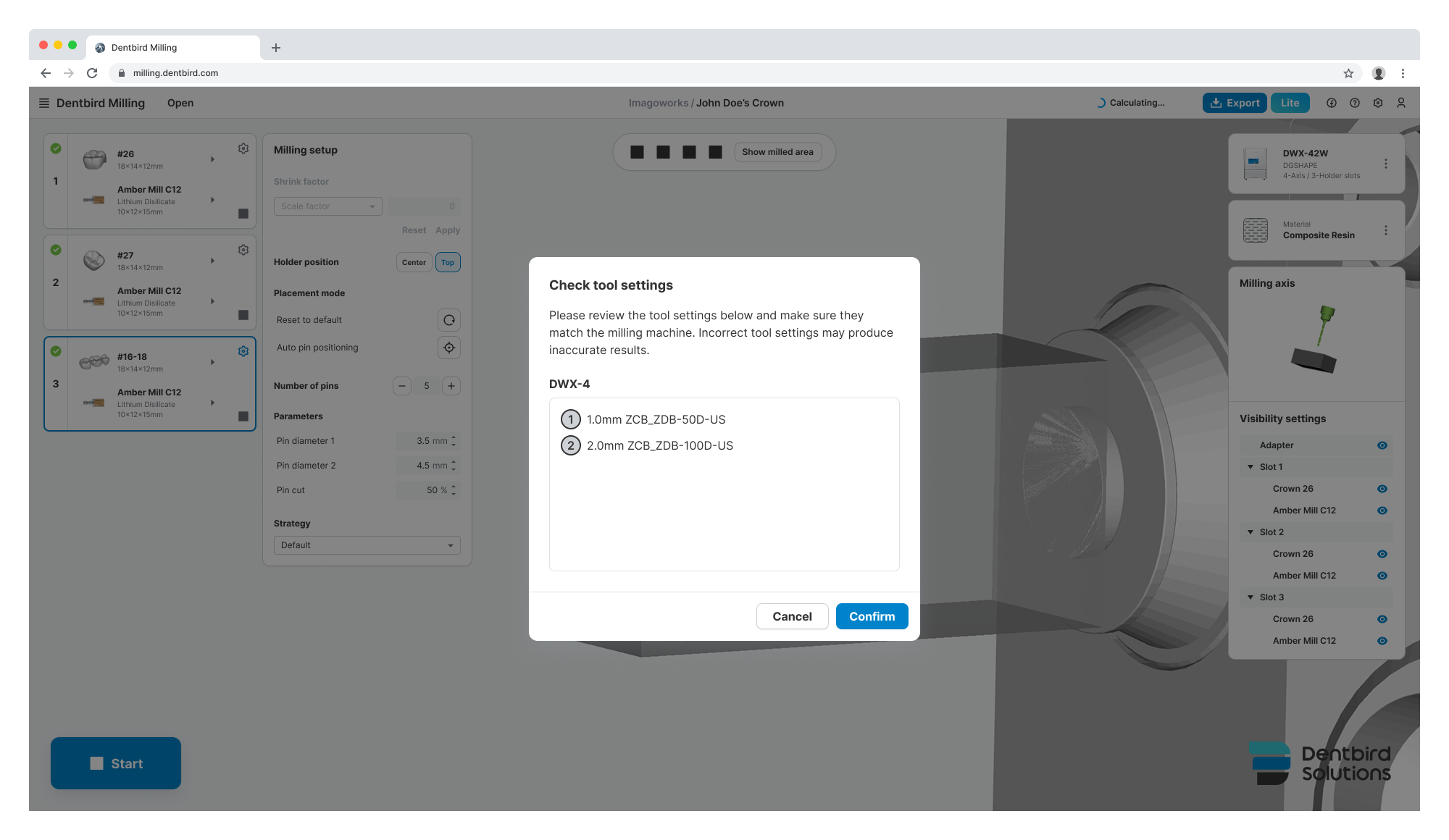1449x840 pixels.
Task: Click the Auto pin positioning target icon
Action: click(x=449, y=348)
